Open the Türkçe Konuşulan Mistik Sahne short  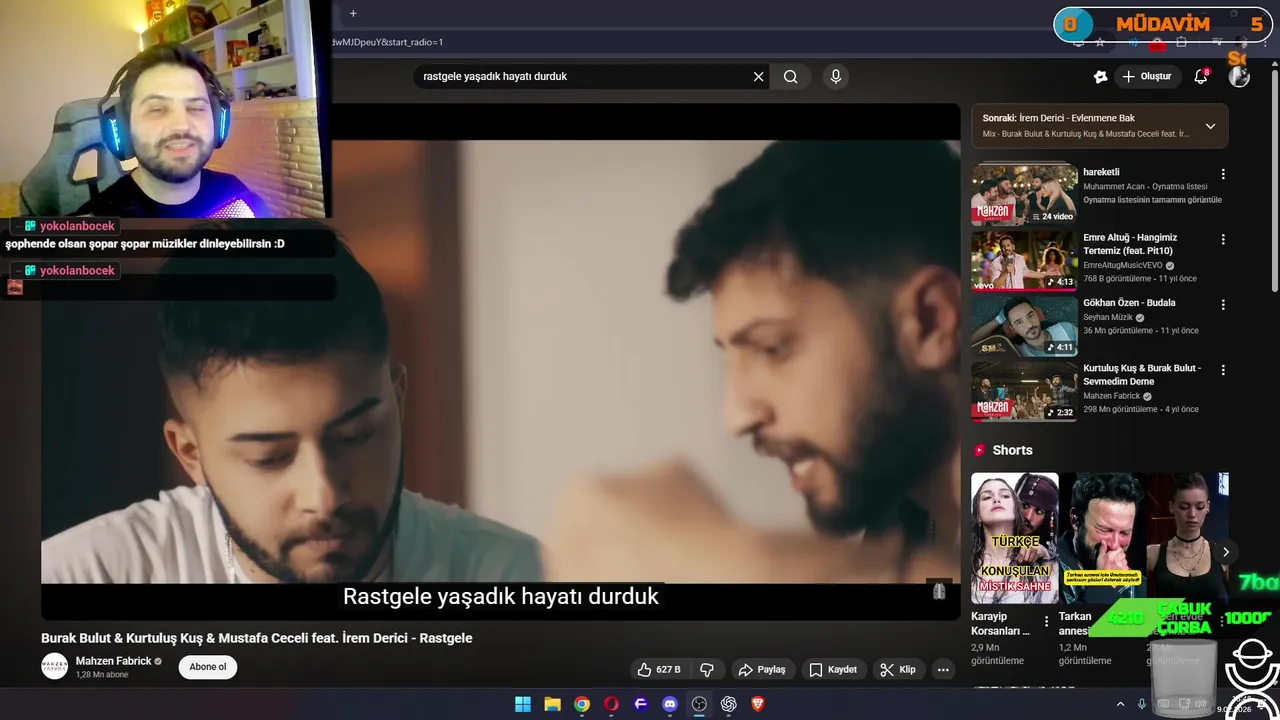click(1014, 538)
